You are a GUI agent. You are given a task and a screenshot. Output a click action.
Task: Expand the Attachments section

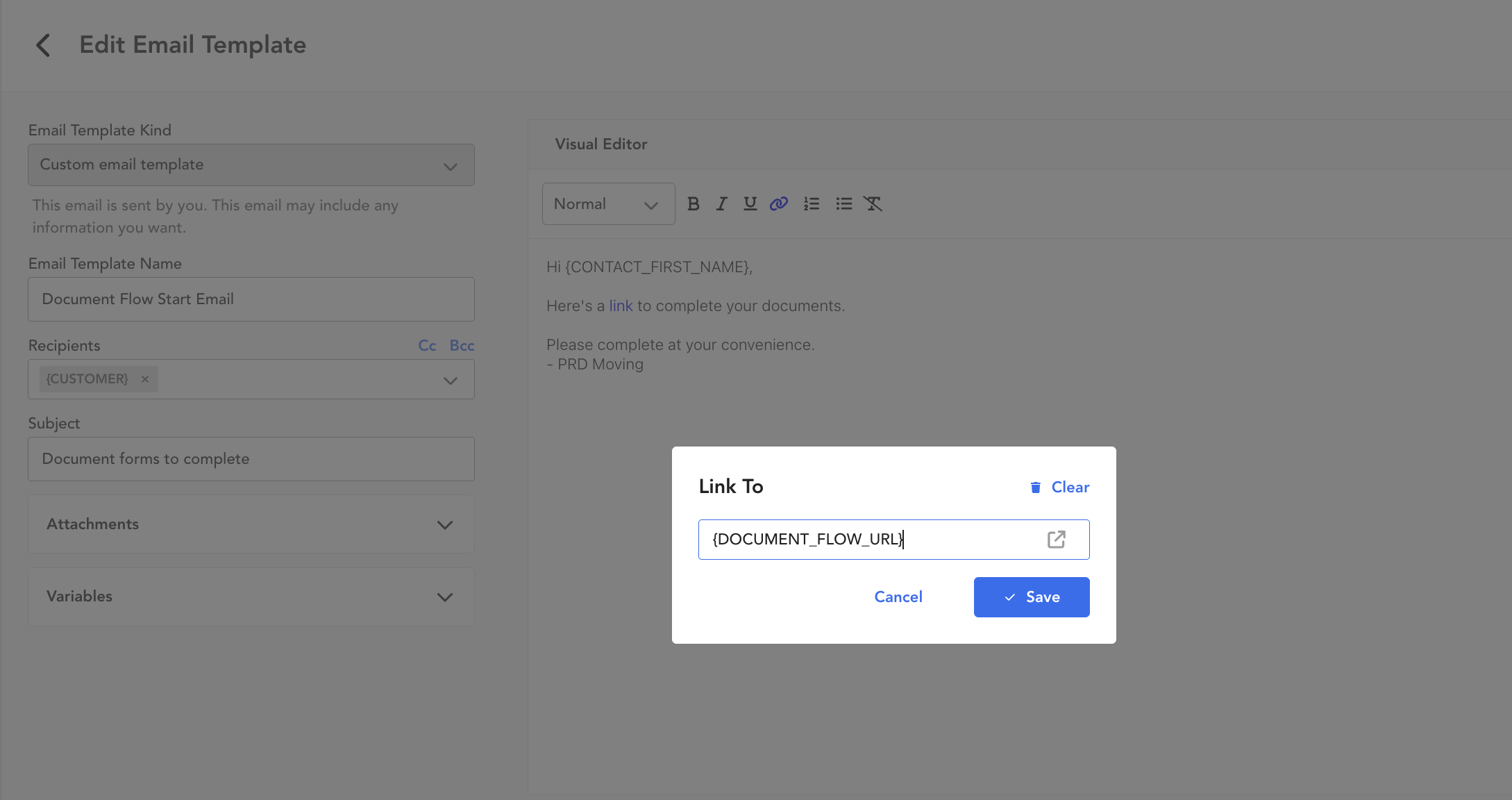click(x=251, y=524)
